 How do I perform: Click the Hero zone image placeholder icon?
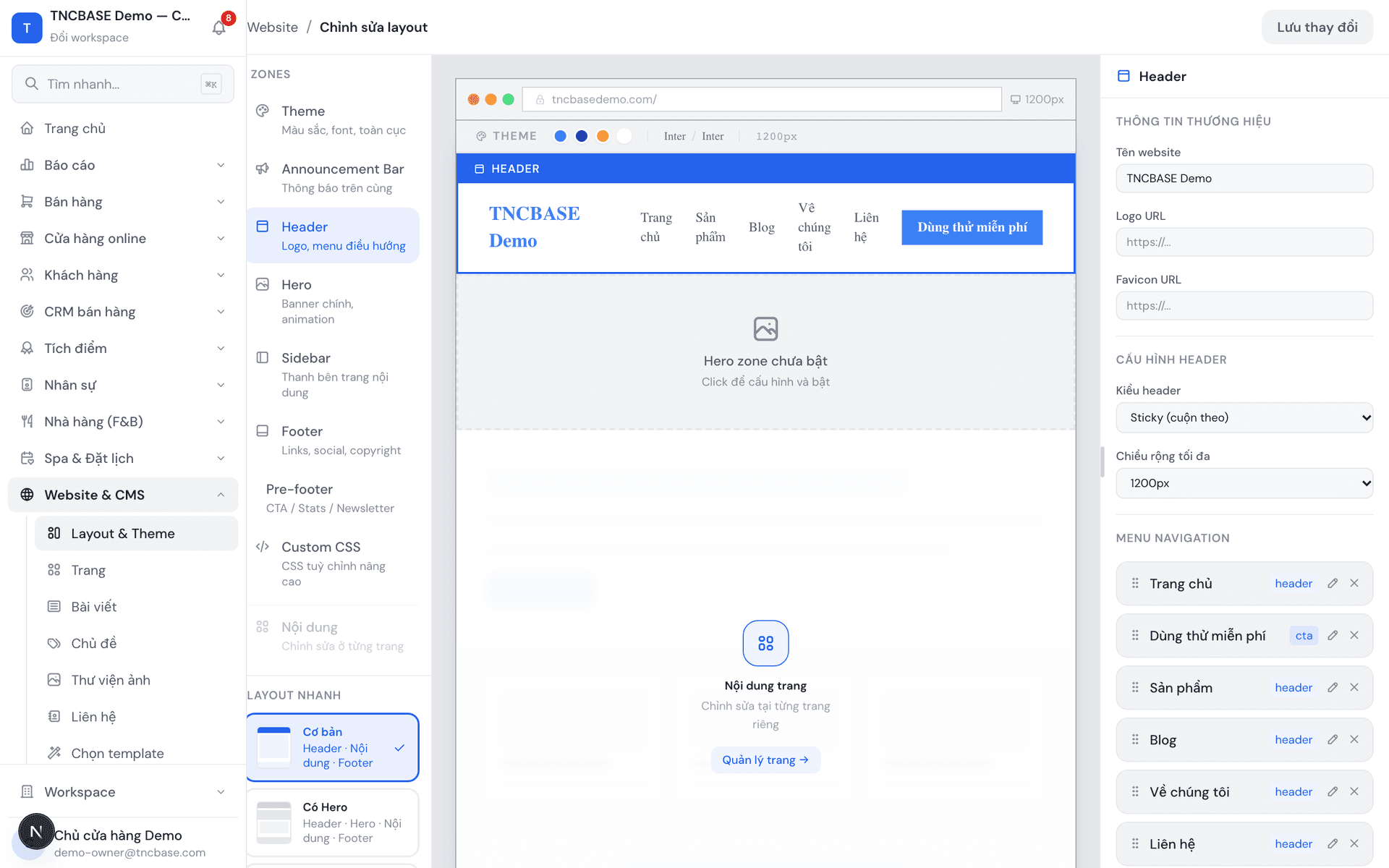765,329
